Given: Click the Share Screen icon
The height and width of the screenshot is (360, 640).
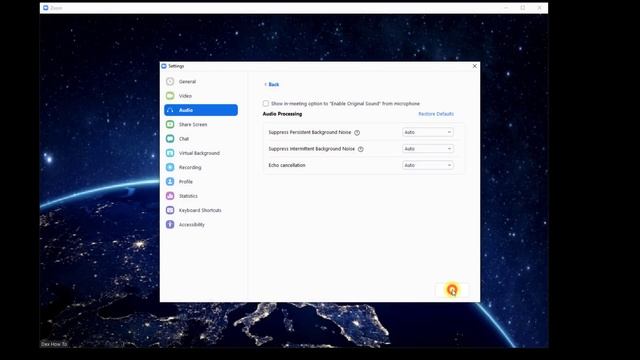Looking at the screenshot, I should pyautogui.click(x=170, y=124).
